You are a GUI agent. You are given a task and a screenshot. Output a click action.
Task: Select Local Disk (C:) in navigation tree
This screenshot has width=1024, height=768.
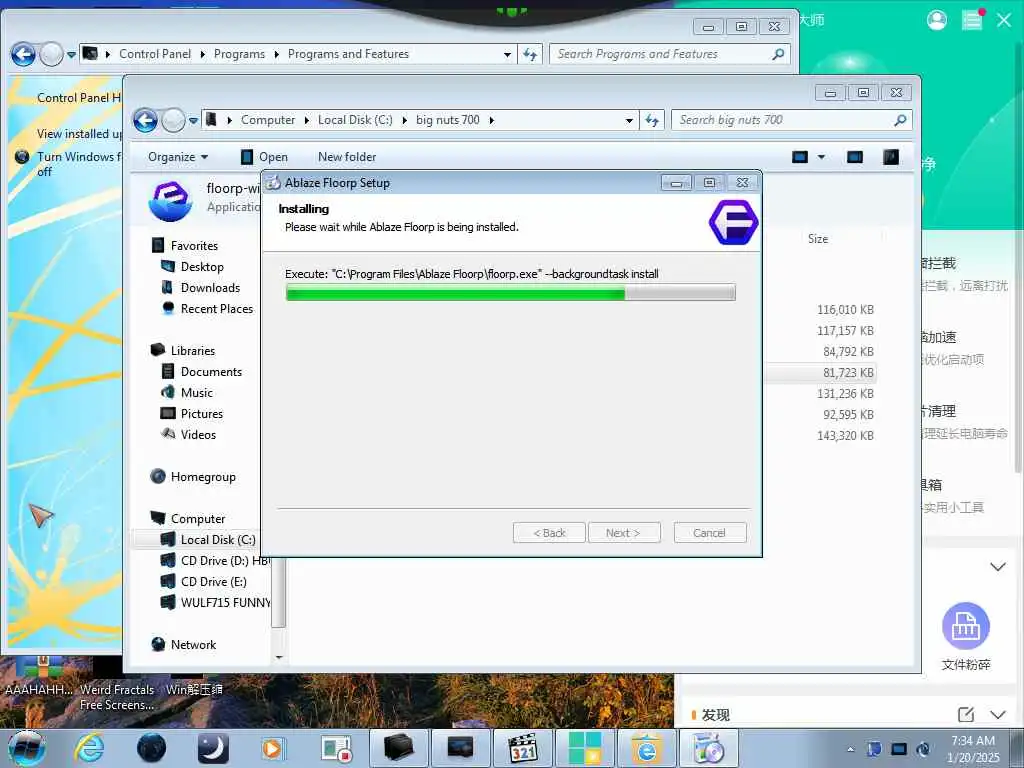[218, 539]
